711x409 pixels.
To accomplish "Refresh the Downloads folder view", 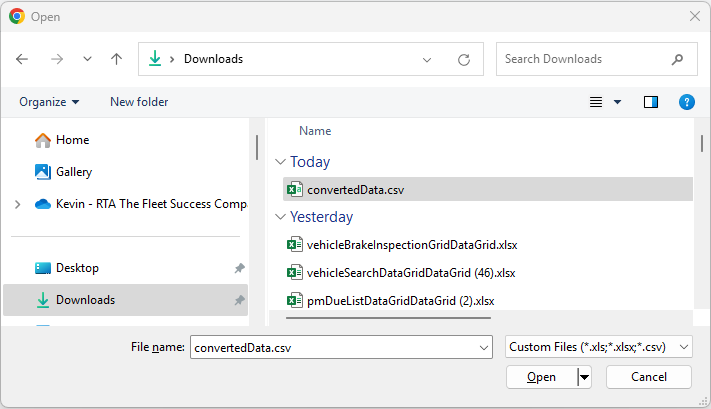I will [x=464, y=59].
